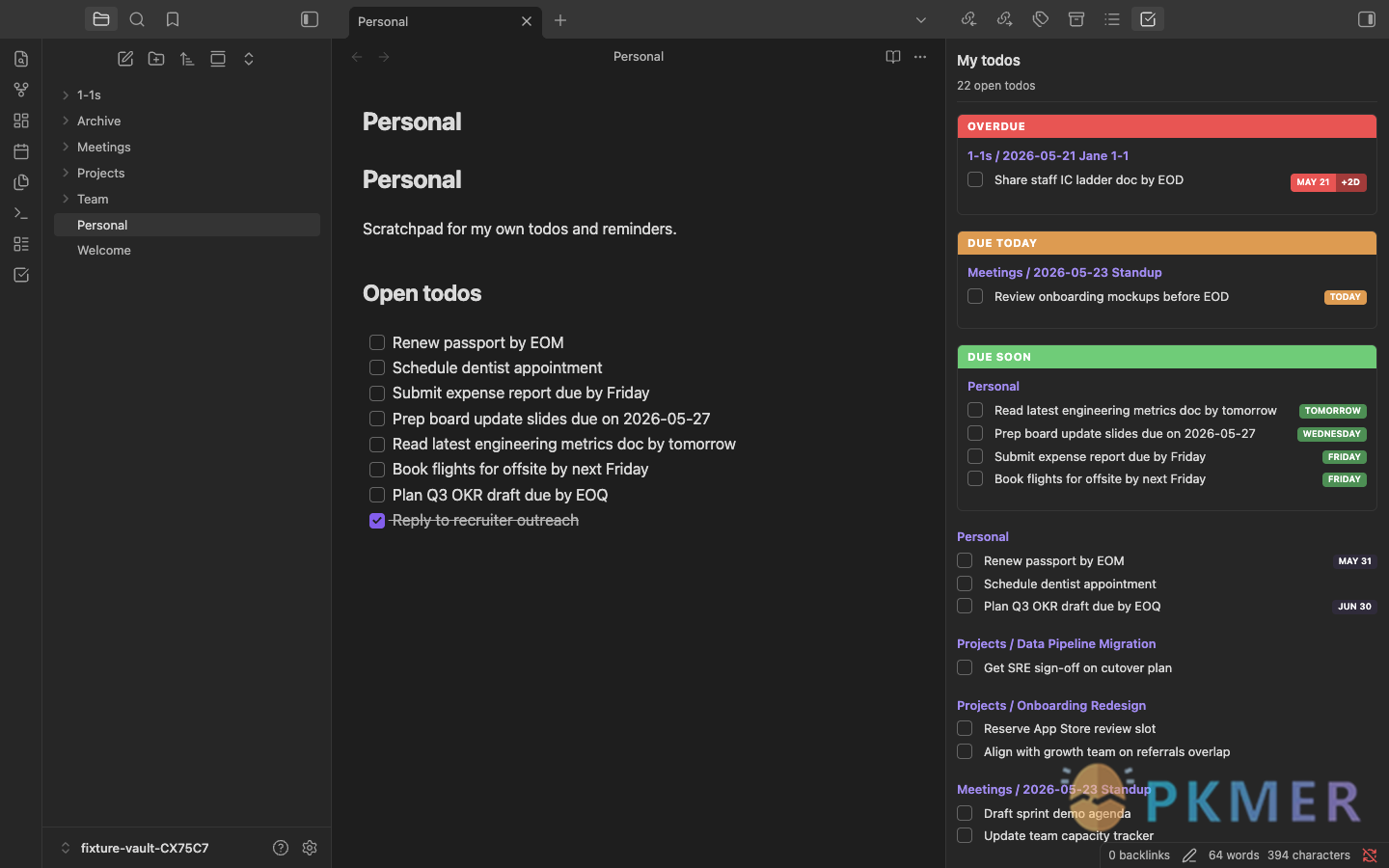The width and height of the screenshot is (1389, 868).
Task: Collapse all folders icon
Action: pyautogui.click(x=249, y=59)
